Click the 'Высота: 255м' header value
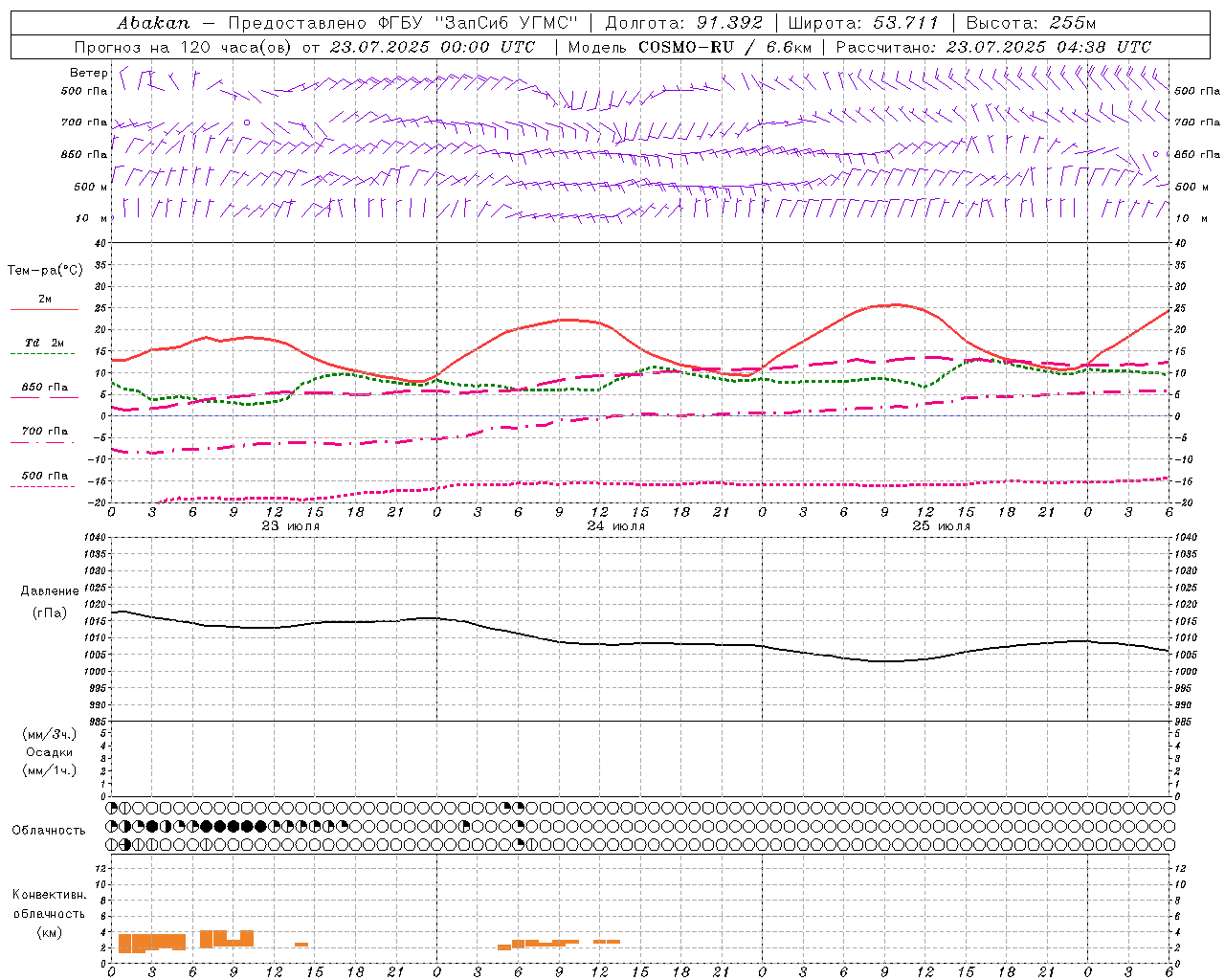The height and width of the screenshot is (980, 1225). 1031,23
